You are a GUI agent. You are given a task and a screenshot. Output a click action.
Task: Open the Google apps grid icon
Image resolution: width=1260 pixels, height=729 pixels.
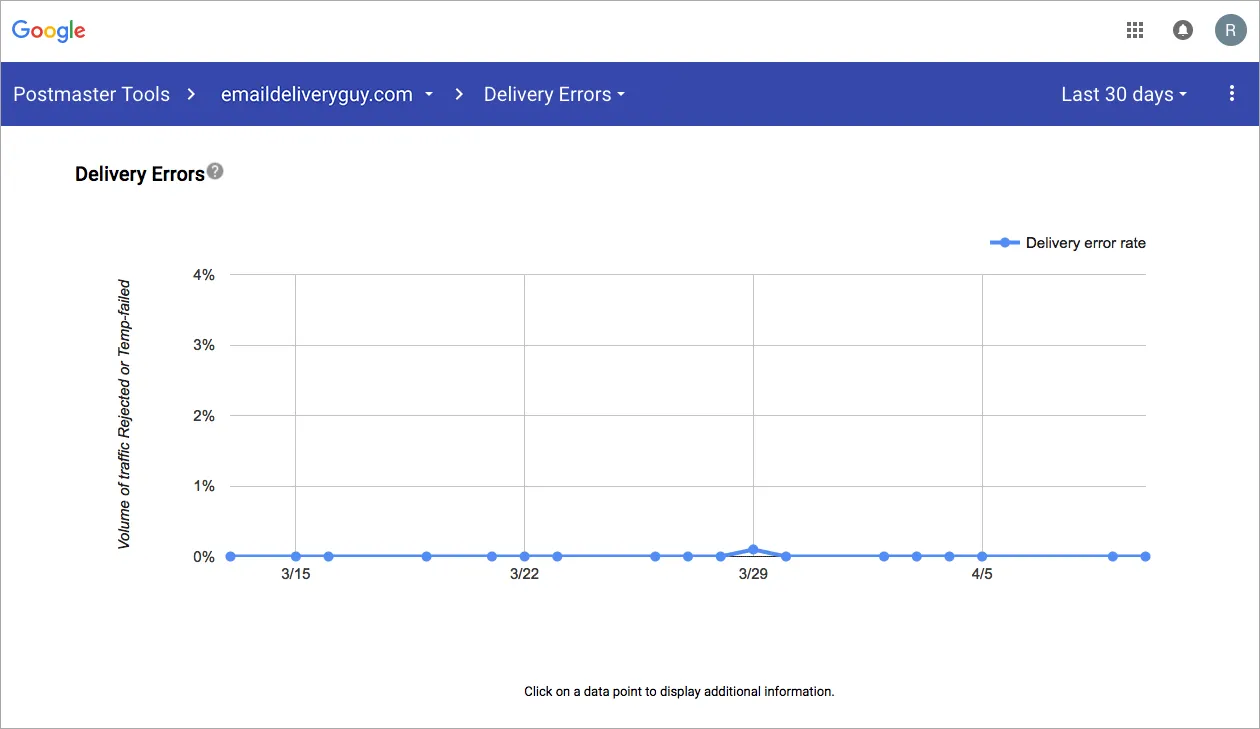coord(1135,30)
